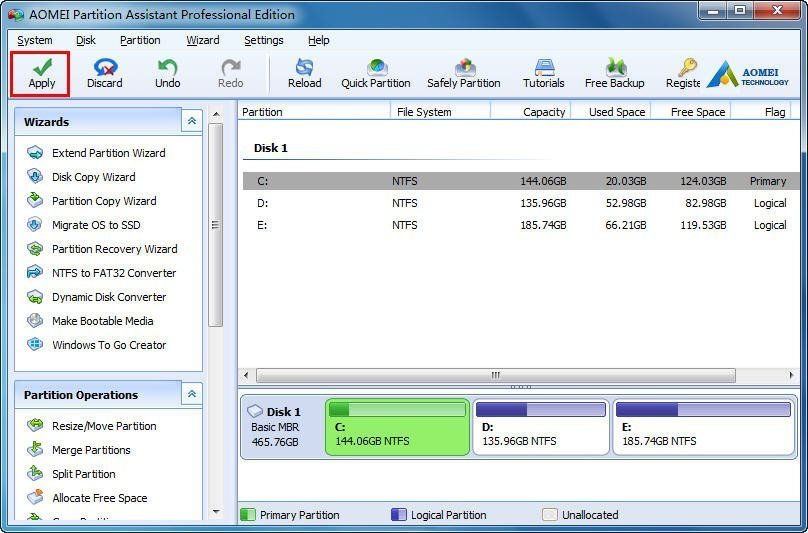Click the Primary Partition legend swatch
Screen dimensions: 808x533
pyautogui.click(x=248, y=514)
